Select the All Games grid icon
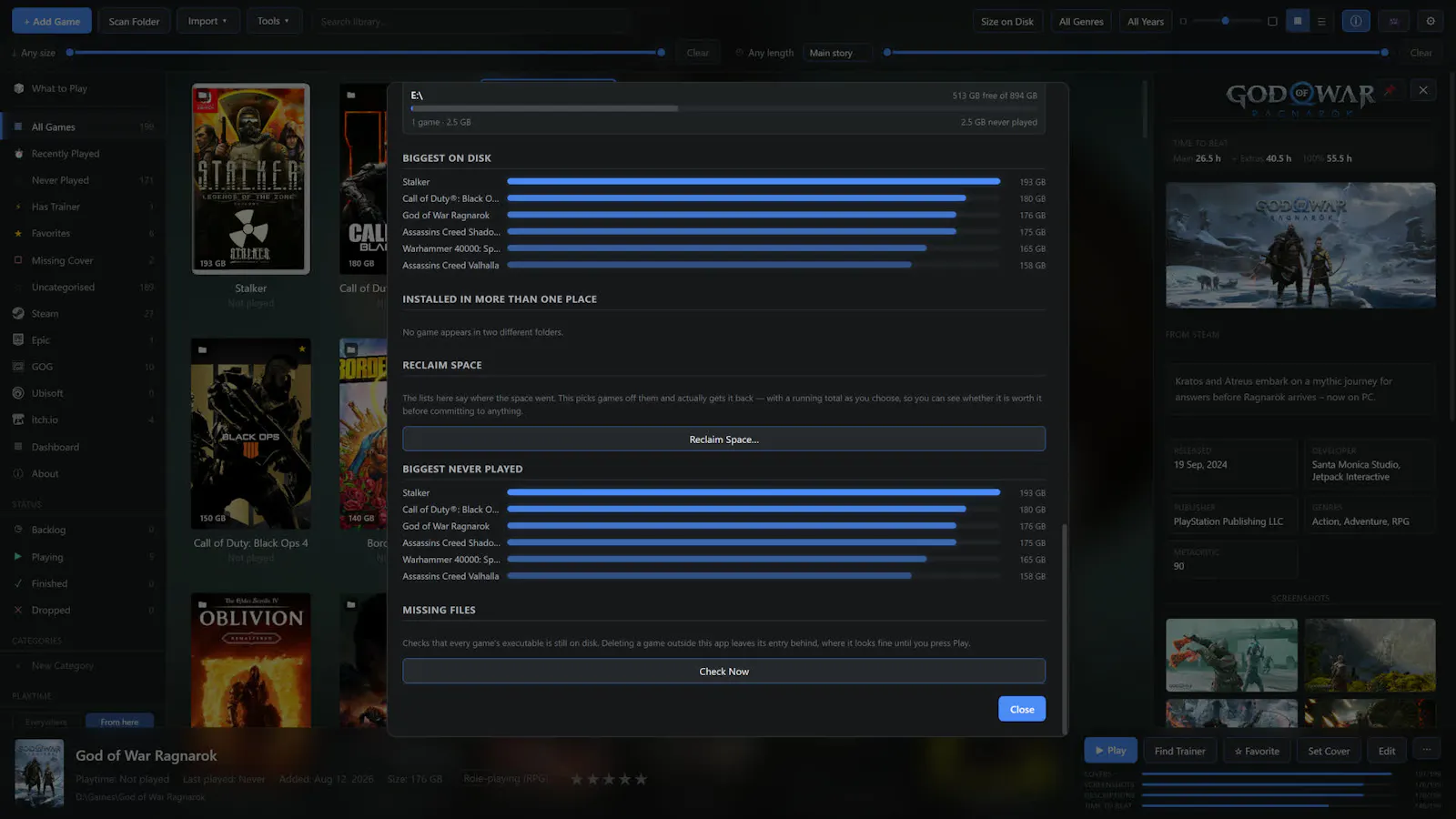Screen dimensions: 1456x819 pos(18,126)
